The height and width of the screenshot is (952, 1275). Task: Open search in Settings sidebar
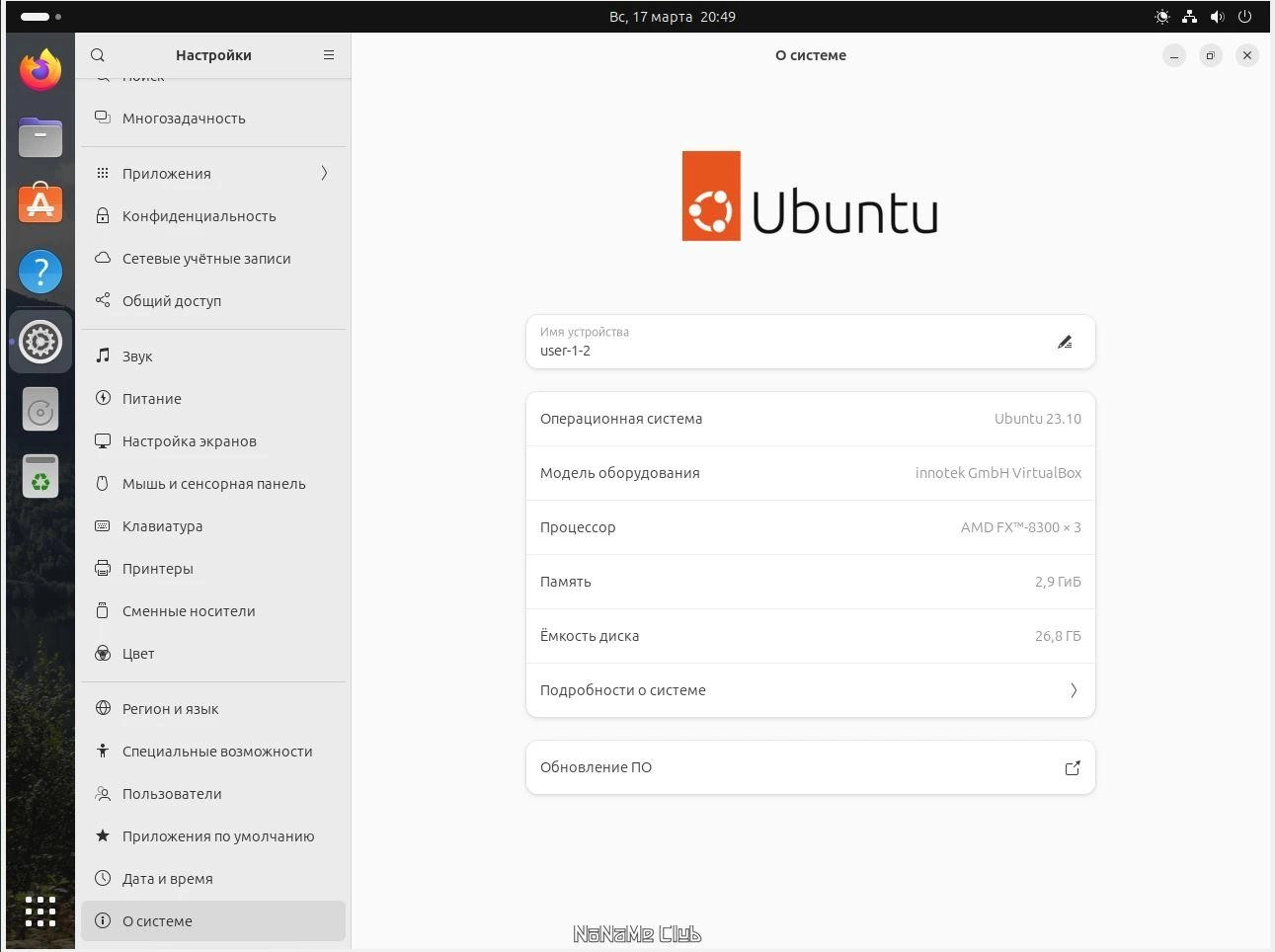click(98, 55)
